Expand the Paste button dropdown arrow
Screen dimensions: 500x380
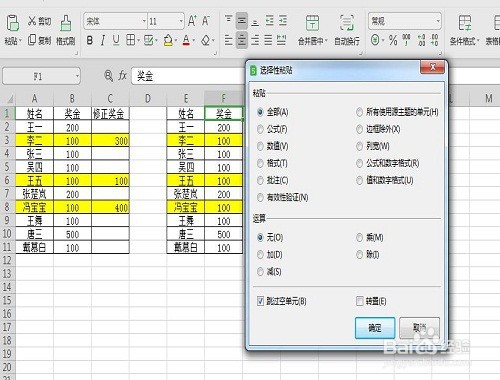tap(20, 41)
